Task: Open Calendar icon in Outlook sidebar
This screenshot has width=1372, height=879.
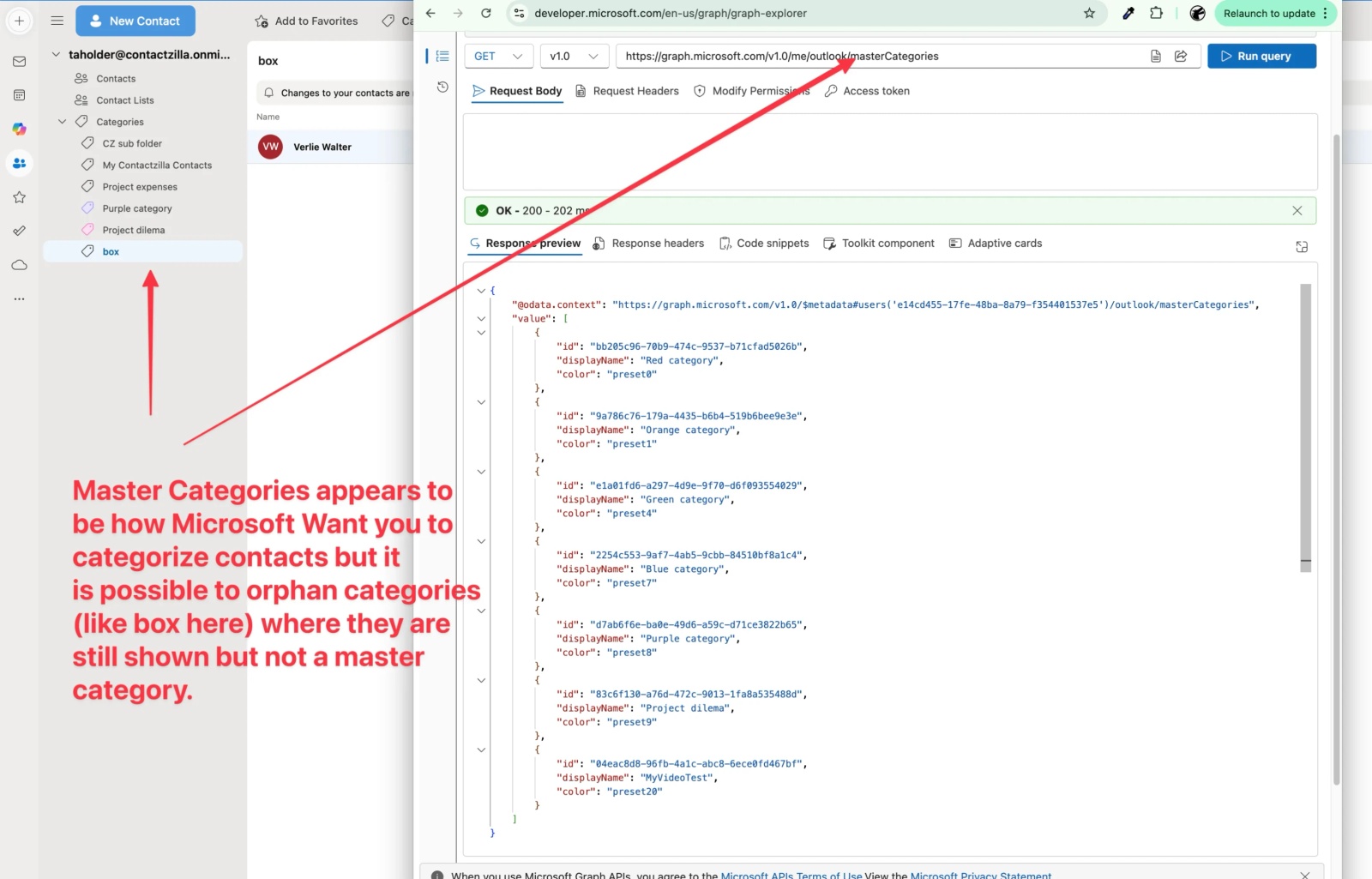Action: click(19, 95)
